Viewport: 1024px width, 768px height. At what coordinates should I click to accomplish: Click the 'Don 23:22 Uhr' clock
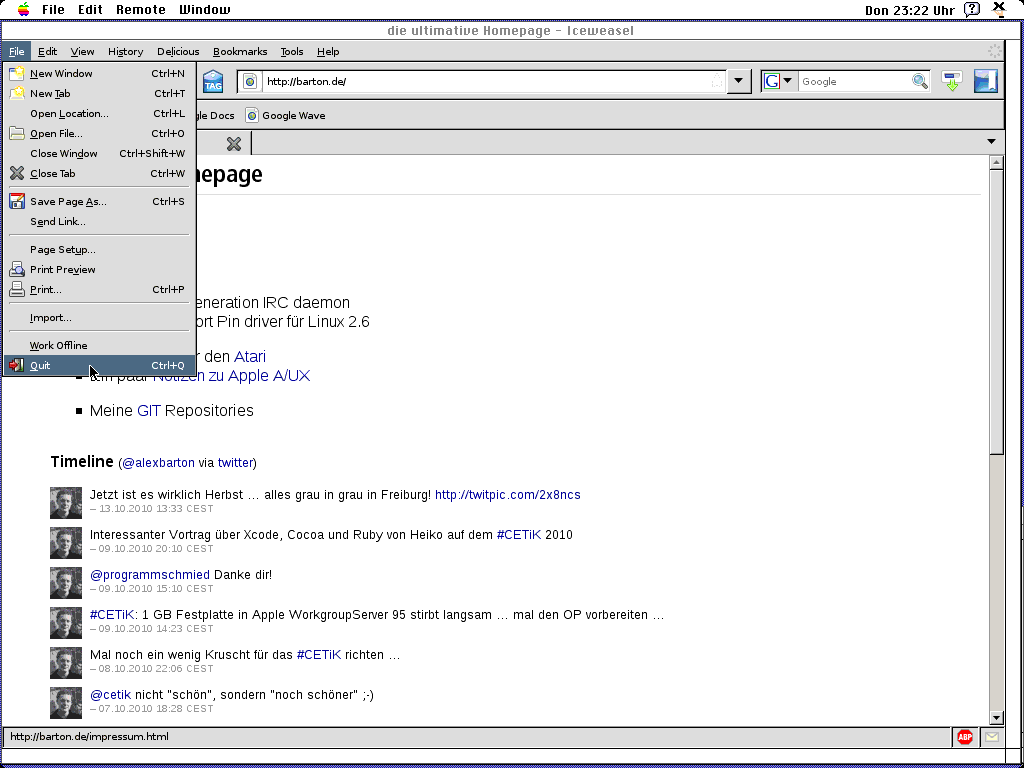coord(910,10)
